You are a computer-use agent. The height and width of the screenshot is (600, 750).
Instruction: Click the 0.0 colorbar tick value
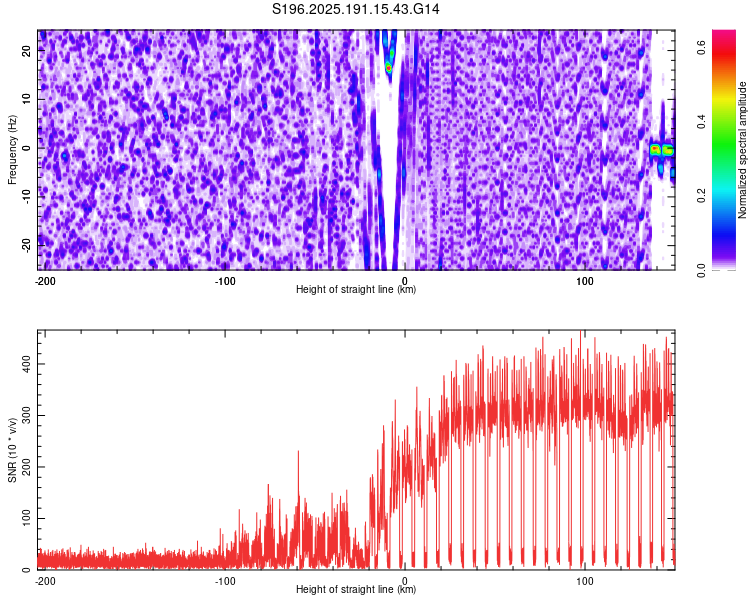[701, 270]
